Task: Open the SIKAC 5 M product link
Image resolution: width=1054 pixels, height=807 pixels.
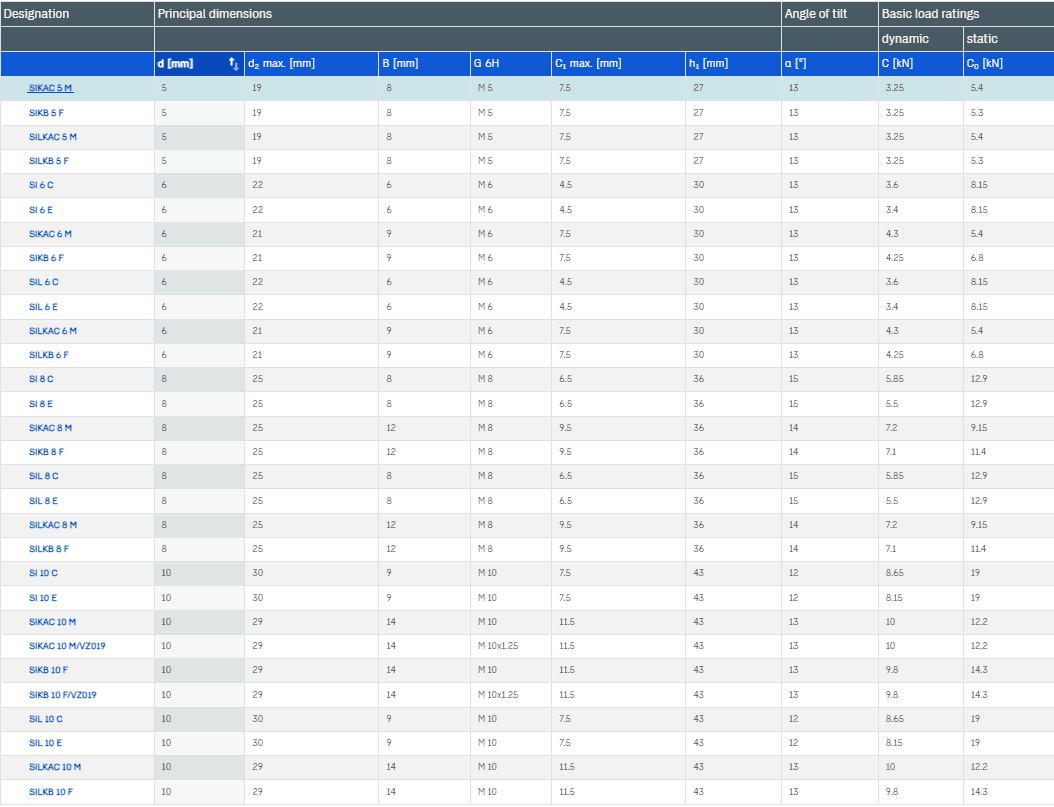Action: point(50,88)
